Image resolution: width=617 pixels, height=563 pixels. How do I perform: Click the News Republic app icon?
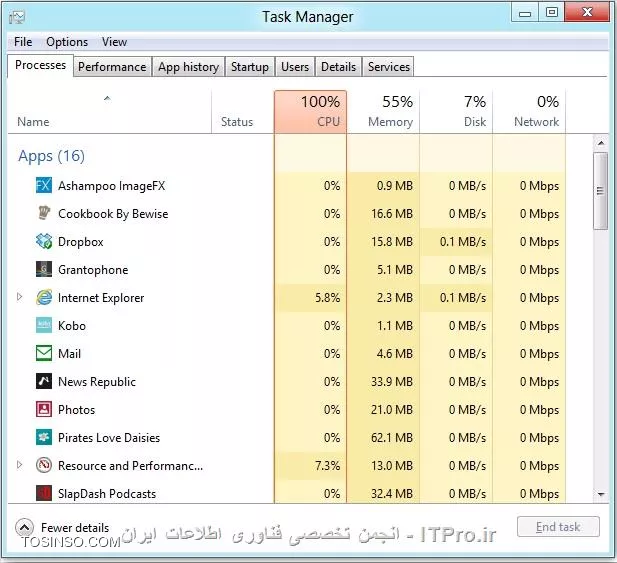(44, 381)
